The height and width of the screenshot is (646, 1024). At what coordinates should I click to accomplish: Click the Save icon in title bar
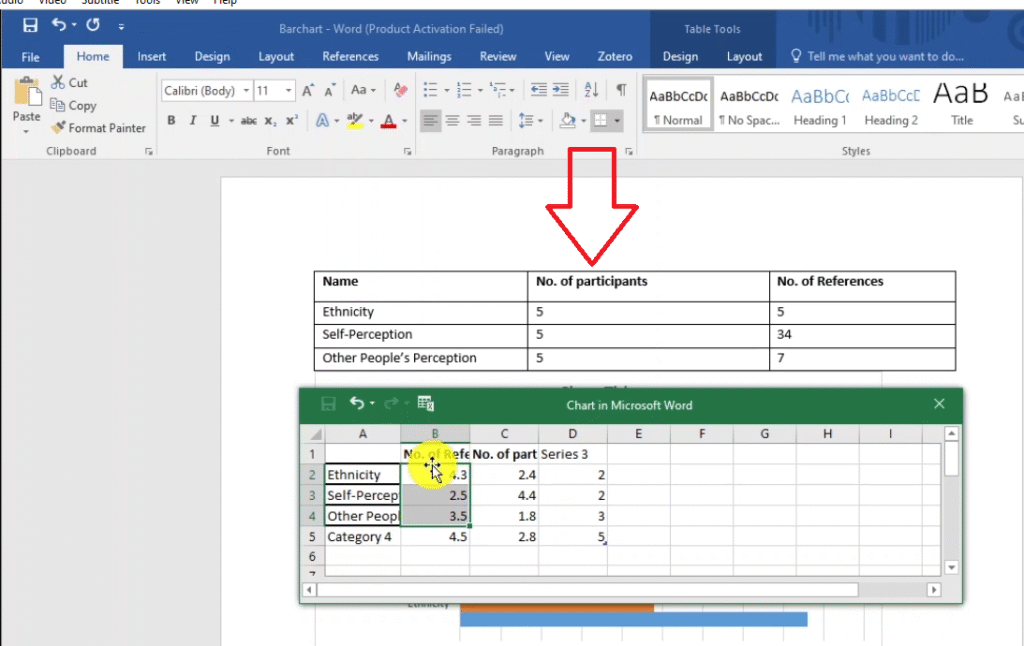pos(30,25)
